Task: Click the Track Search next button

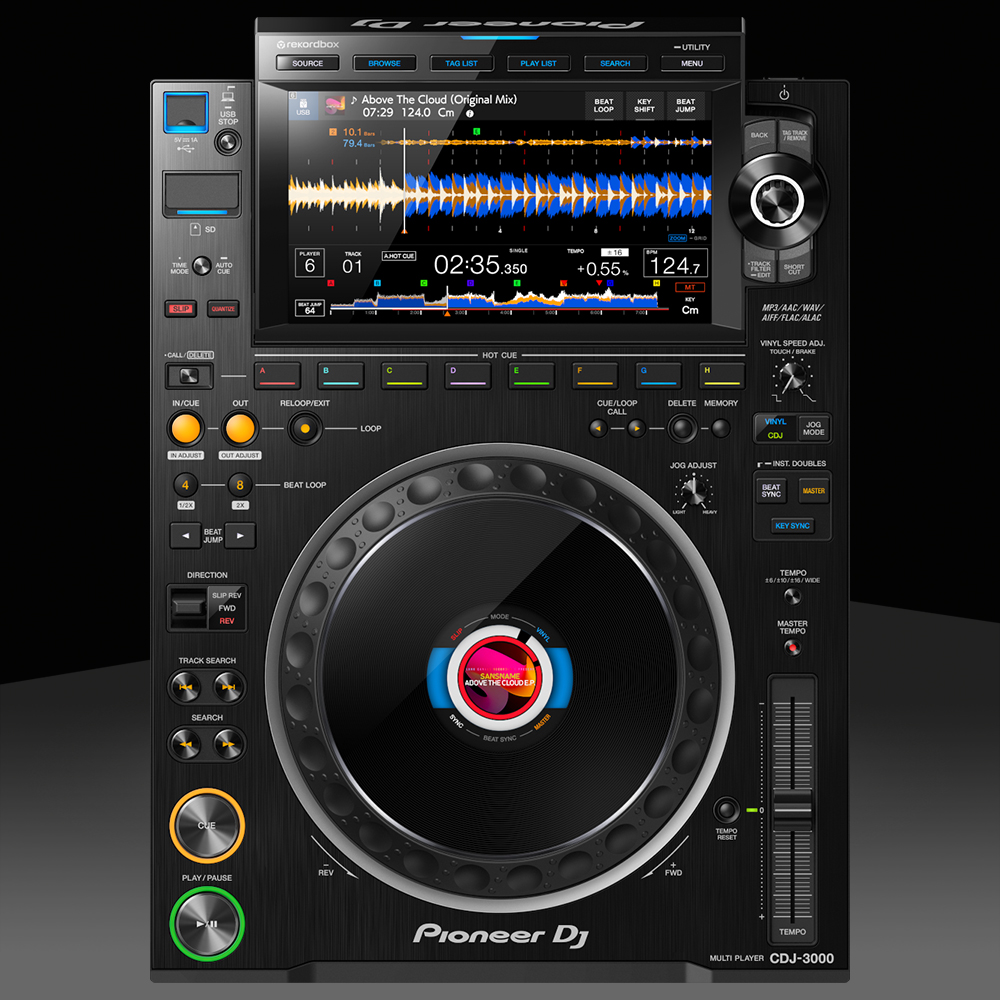Action: coord(229,688)
